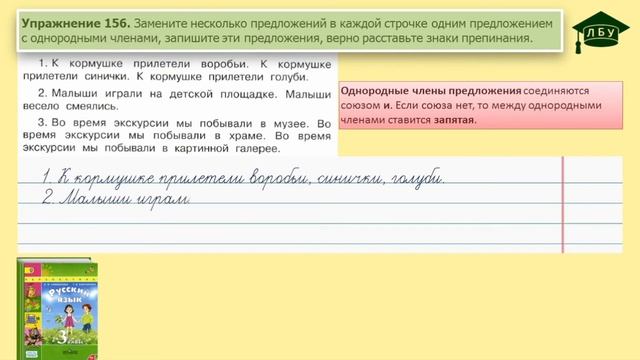640x360 pixels.
Task: Click the words 'союзом и' in the rule box
Action: (366, 105)
